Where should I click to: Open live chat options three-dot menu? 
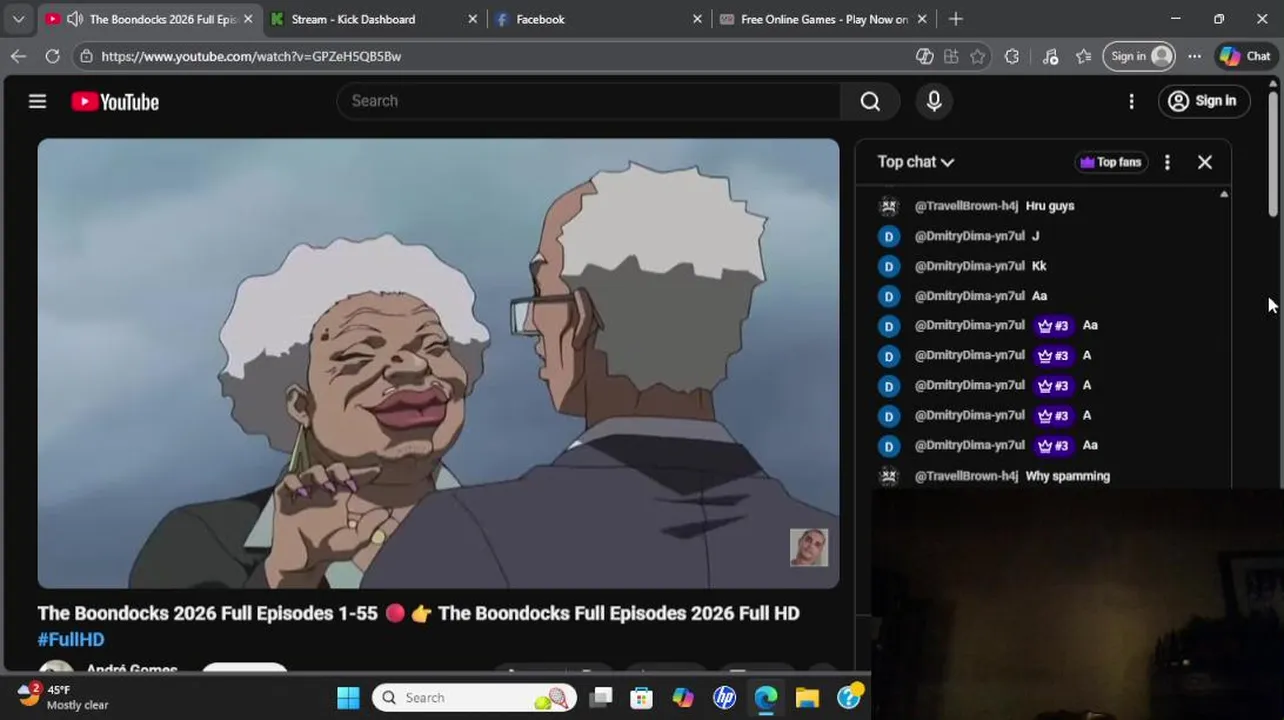point(1167,162)
